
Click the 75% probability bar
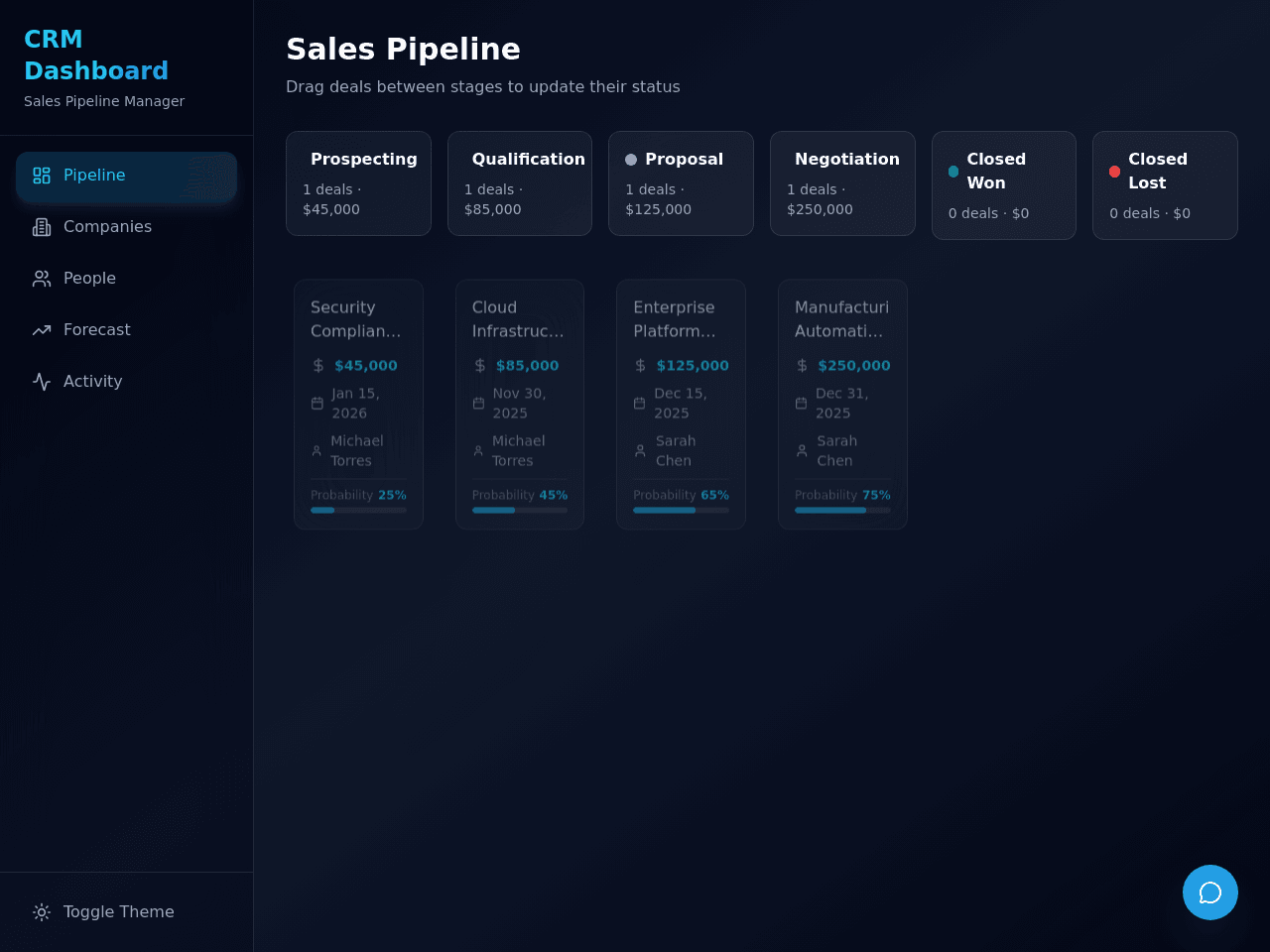point(842,510)
